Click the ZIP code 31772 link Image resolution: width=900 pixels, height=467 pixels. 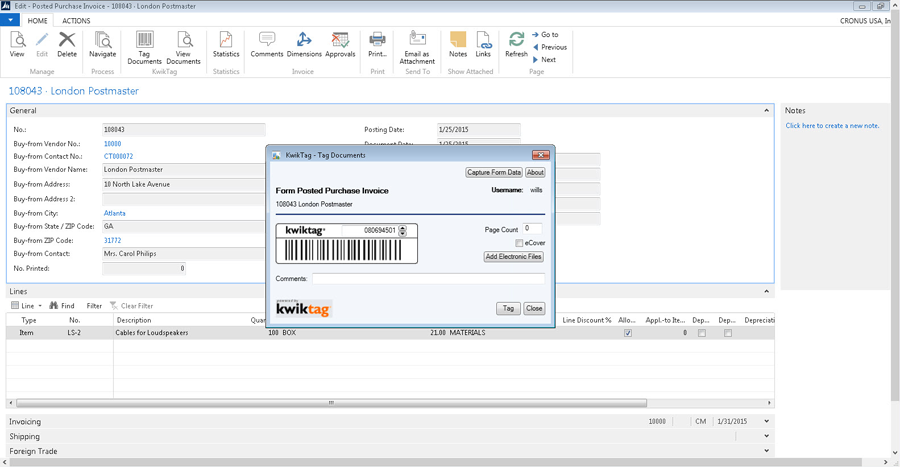tap(112, 240)
